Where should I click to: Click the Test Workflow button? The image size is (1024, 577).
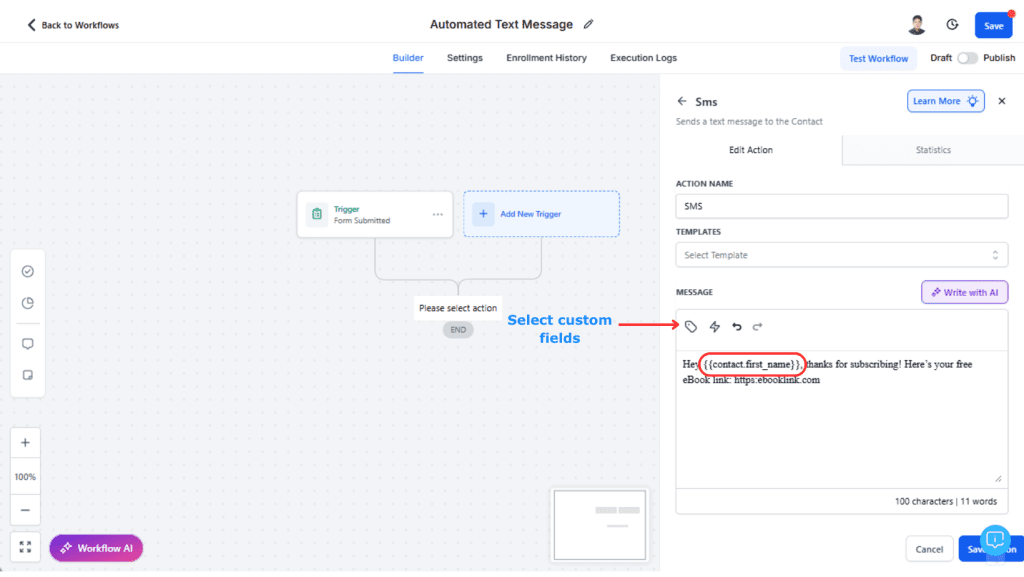coord(878,58)
